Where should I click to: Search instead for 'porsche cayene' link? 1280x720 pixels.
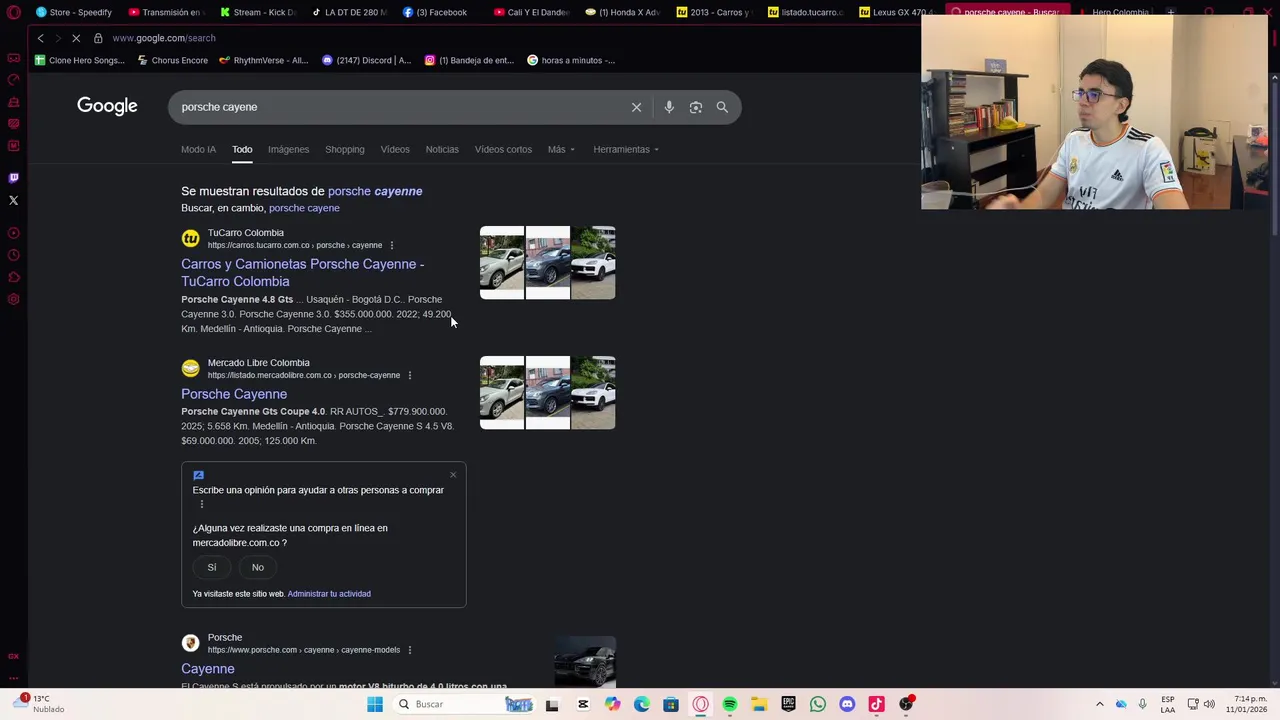(x=304, y=208)
